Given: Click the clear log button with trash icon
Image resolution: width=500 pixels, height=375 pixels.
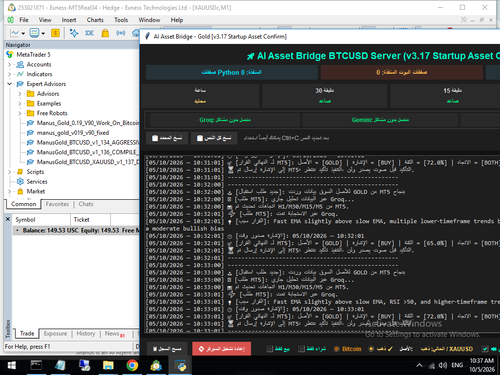Looking at the screenshot, I should [167, 349].
